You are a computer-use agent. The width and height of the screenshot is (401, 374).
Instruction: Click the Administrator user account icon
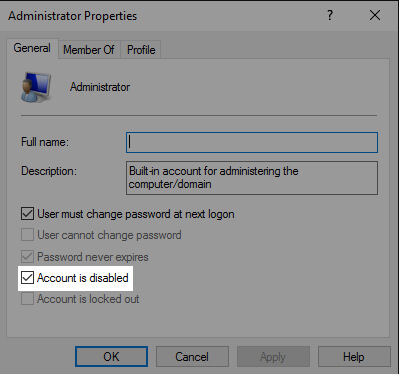[35, 87]
